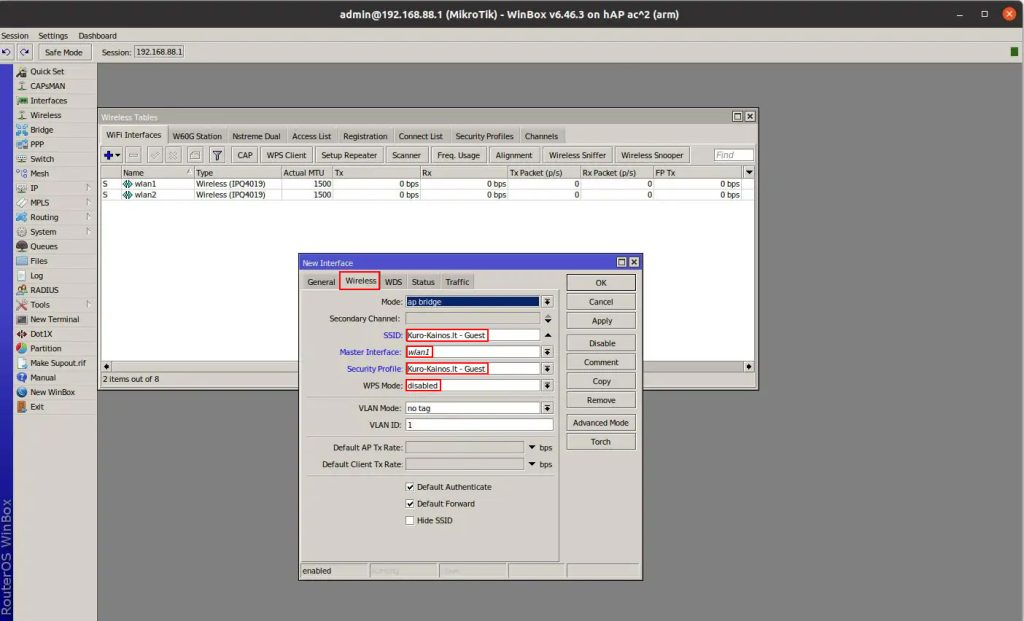Image resolution: width=1024 pixels, height=621 pixels.
Task: Open Files menu in sidebar
Action: coord(39,261)
